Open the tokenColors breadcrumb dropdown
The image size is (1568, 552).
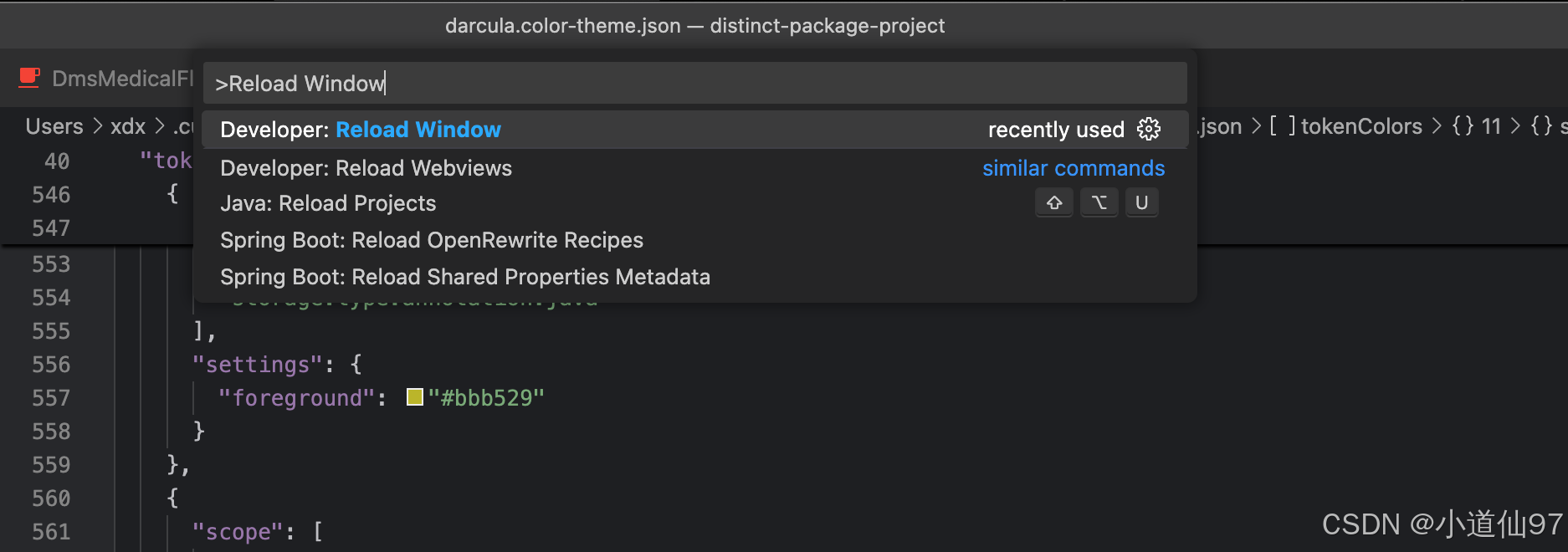point(1361,126)
